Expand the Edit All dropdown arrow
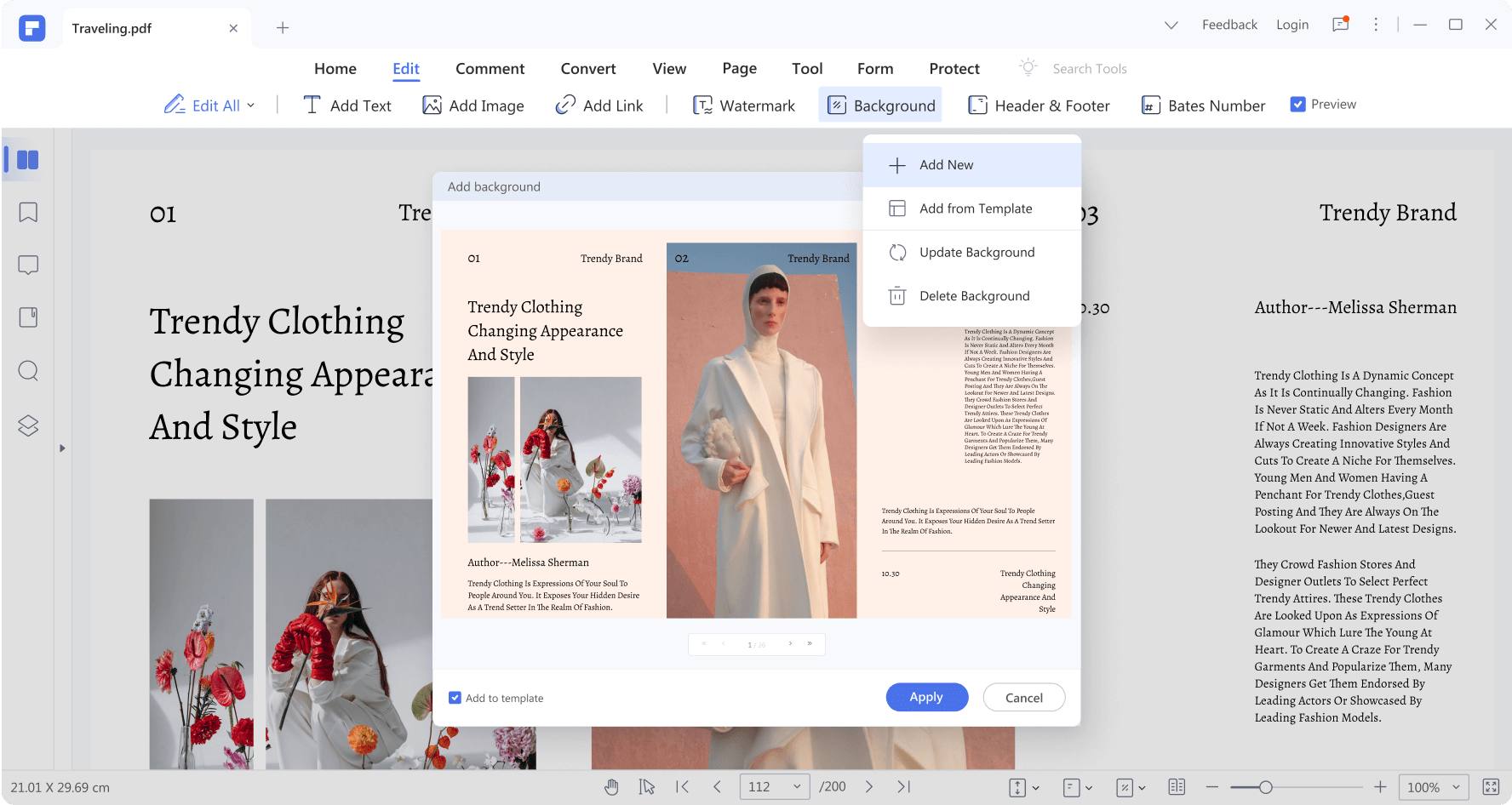The width and height of the screenshot is (1512, 805). (x=250, y=106)
